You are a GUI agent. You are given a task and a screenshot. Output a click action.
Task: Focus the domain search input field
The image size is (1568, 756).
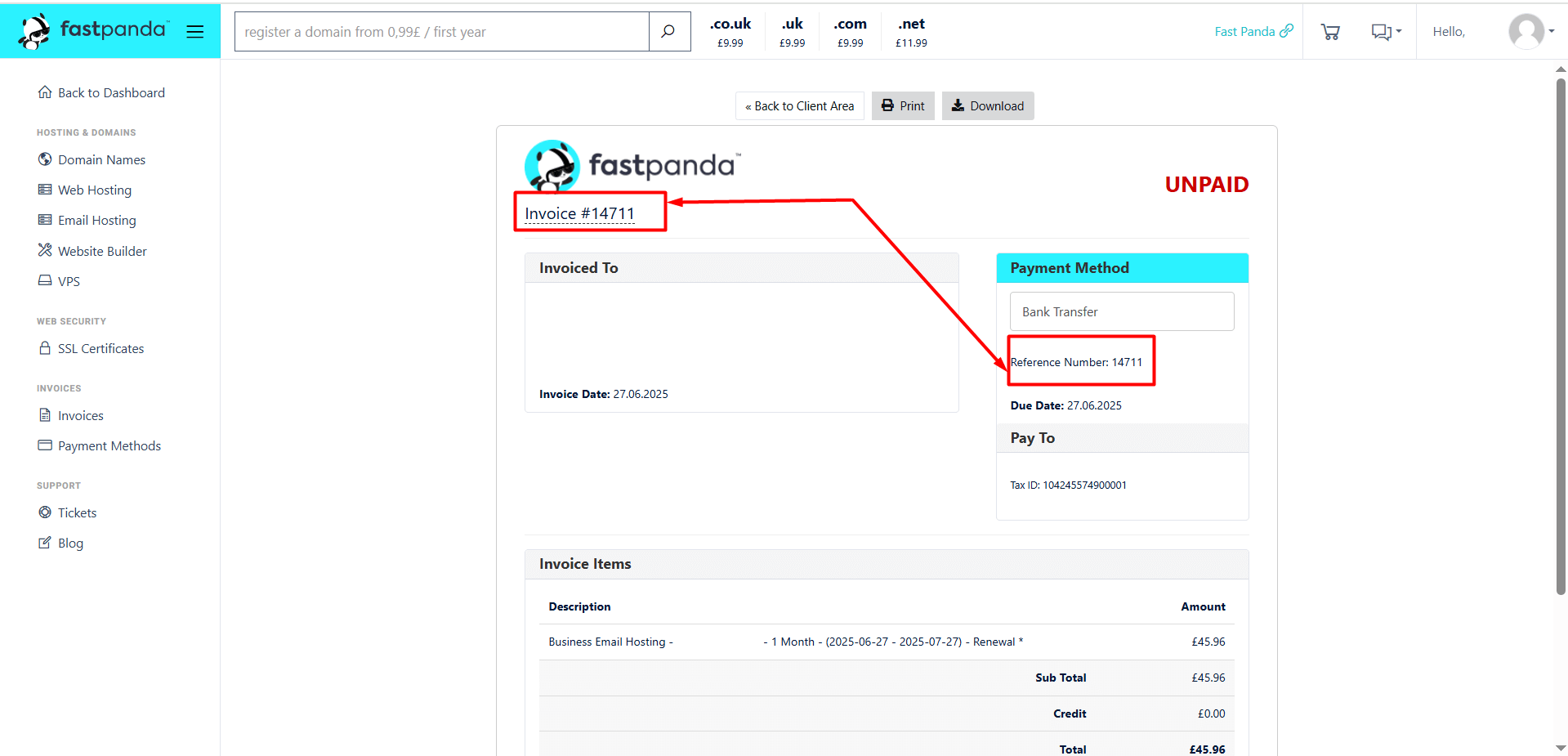coord(442,31)
